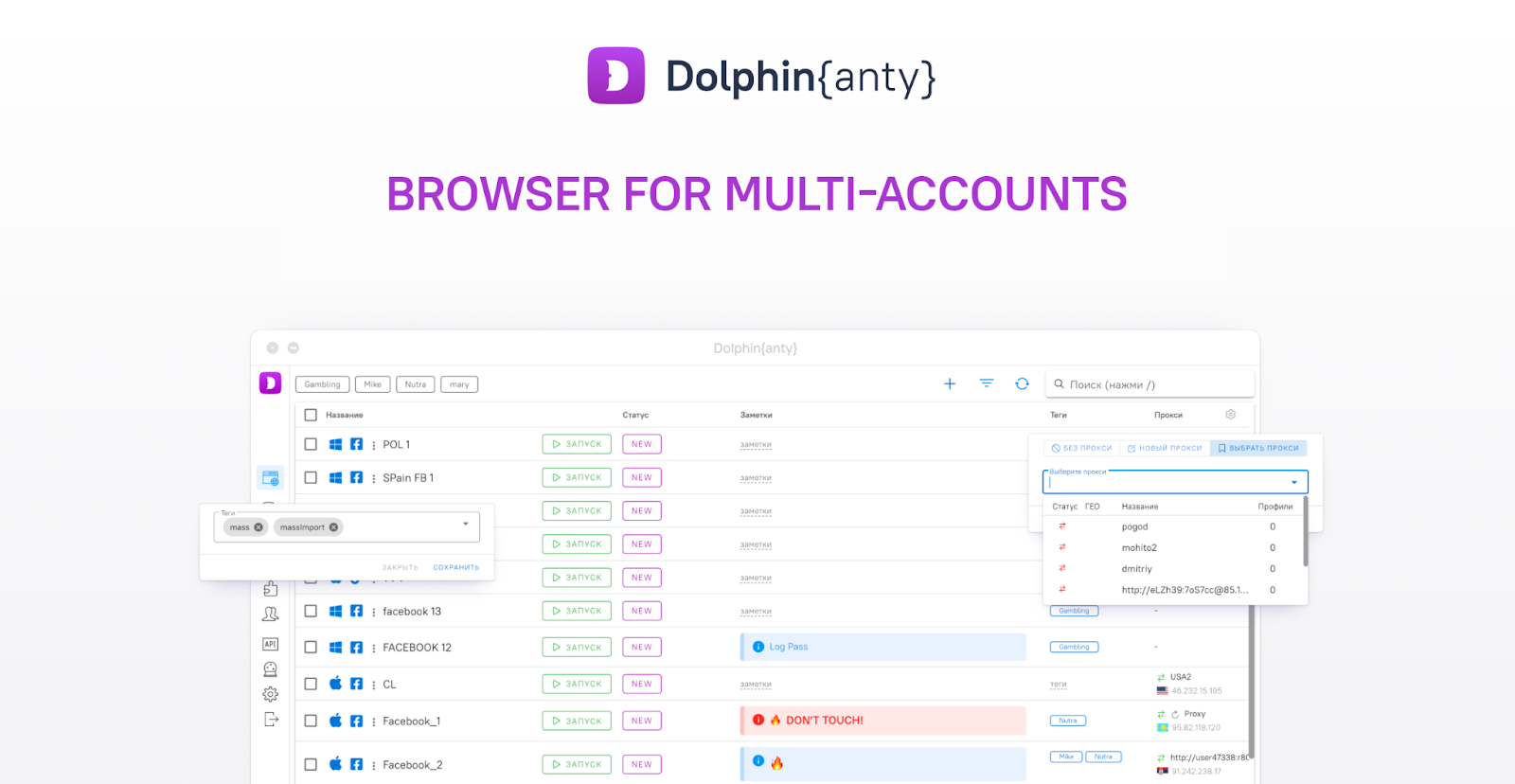
Task: Filter by the Nutra tag in the top bar
Action: point(416,384)
